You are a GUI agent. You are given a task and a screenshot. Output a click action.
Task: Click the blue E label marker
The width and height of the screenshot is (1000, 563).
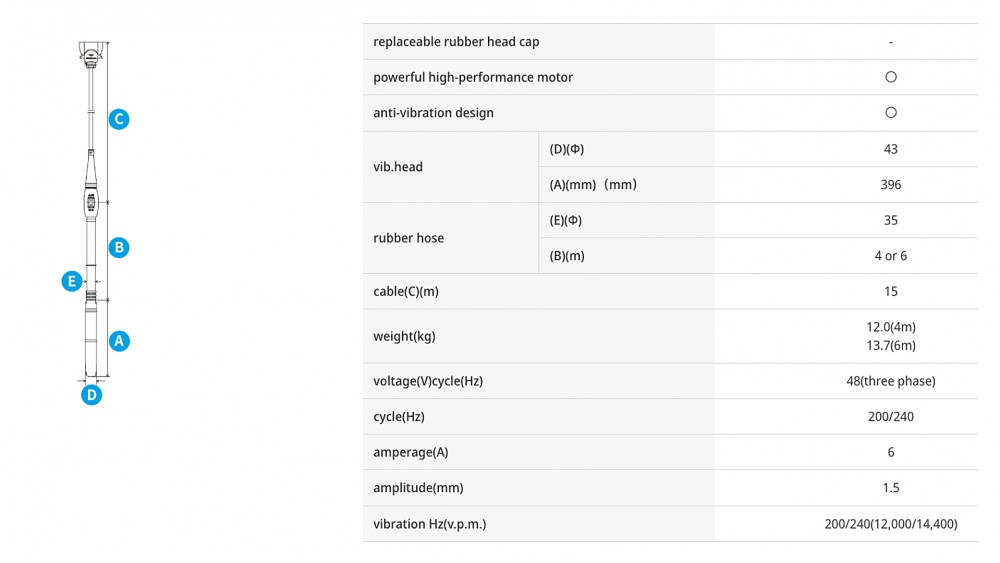(72, 281)
